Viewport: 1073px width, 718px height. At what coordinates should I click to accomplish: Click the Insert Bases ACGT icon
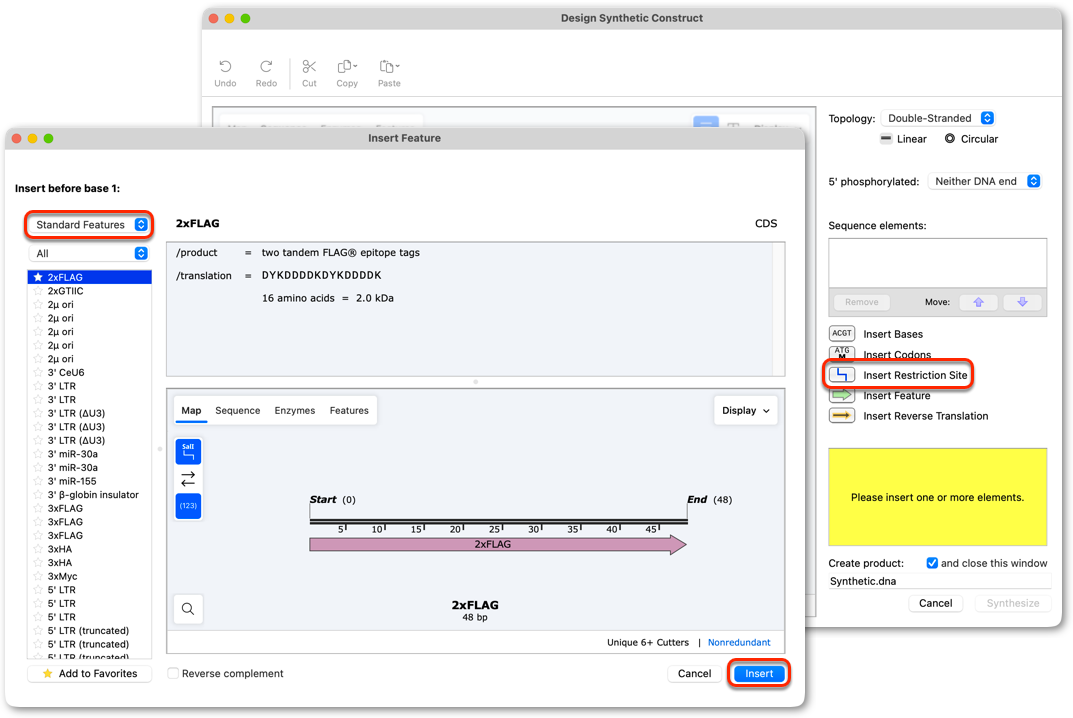click(x=842, y=333)
